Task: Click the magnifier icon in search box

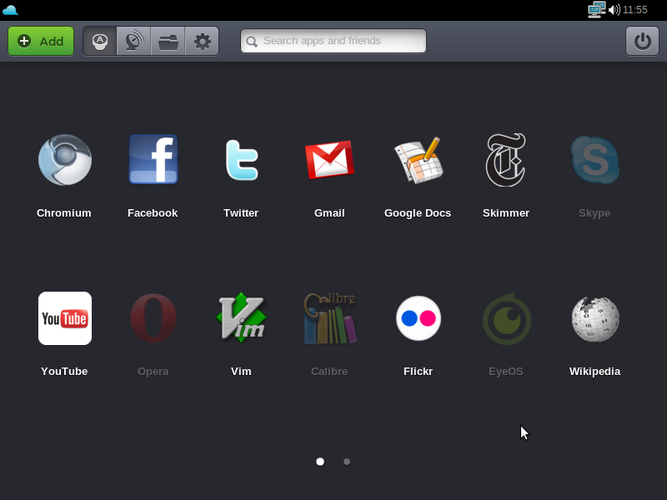Action: click(252, 42)
